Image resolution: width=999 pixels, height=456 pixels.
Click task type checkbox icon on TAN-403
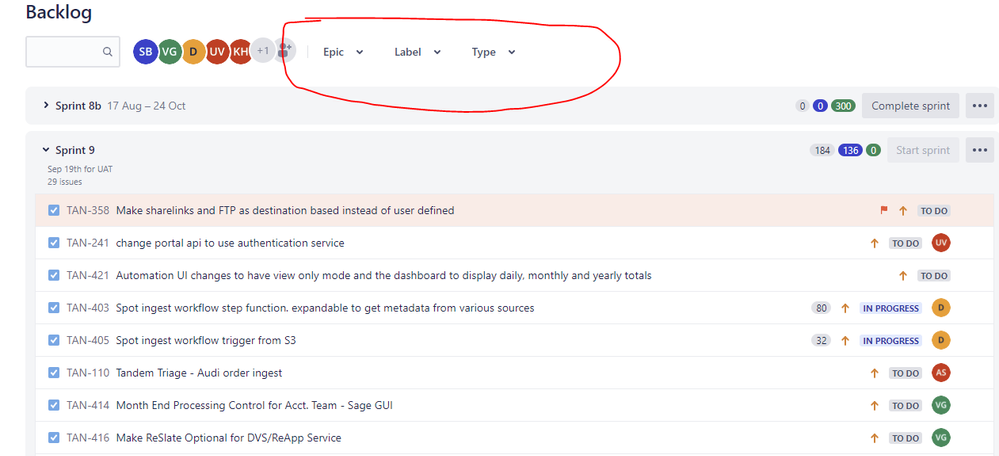tap(54, 308)
